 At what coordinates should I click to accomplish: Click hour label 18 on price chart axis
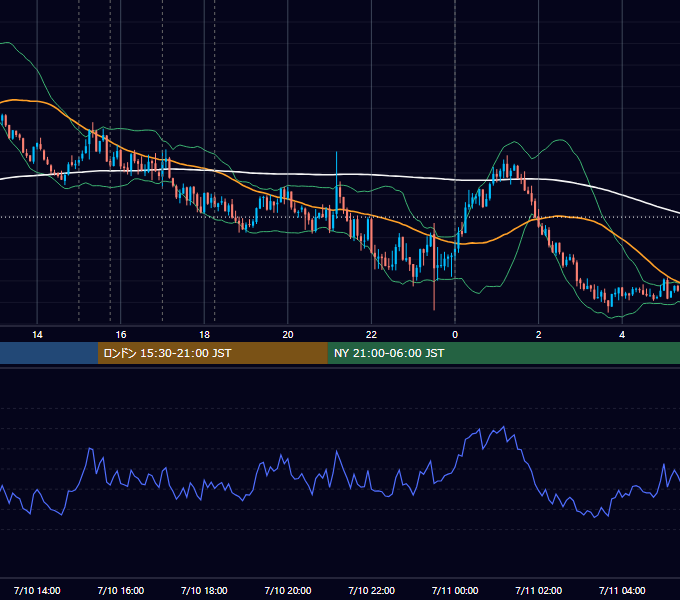point(204,335)
